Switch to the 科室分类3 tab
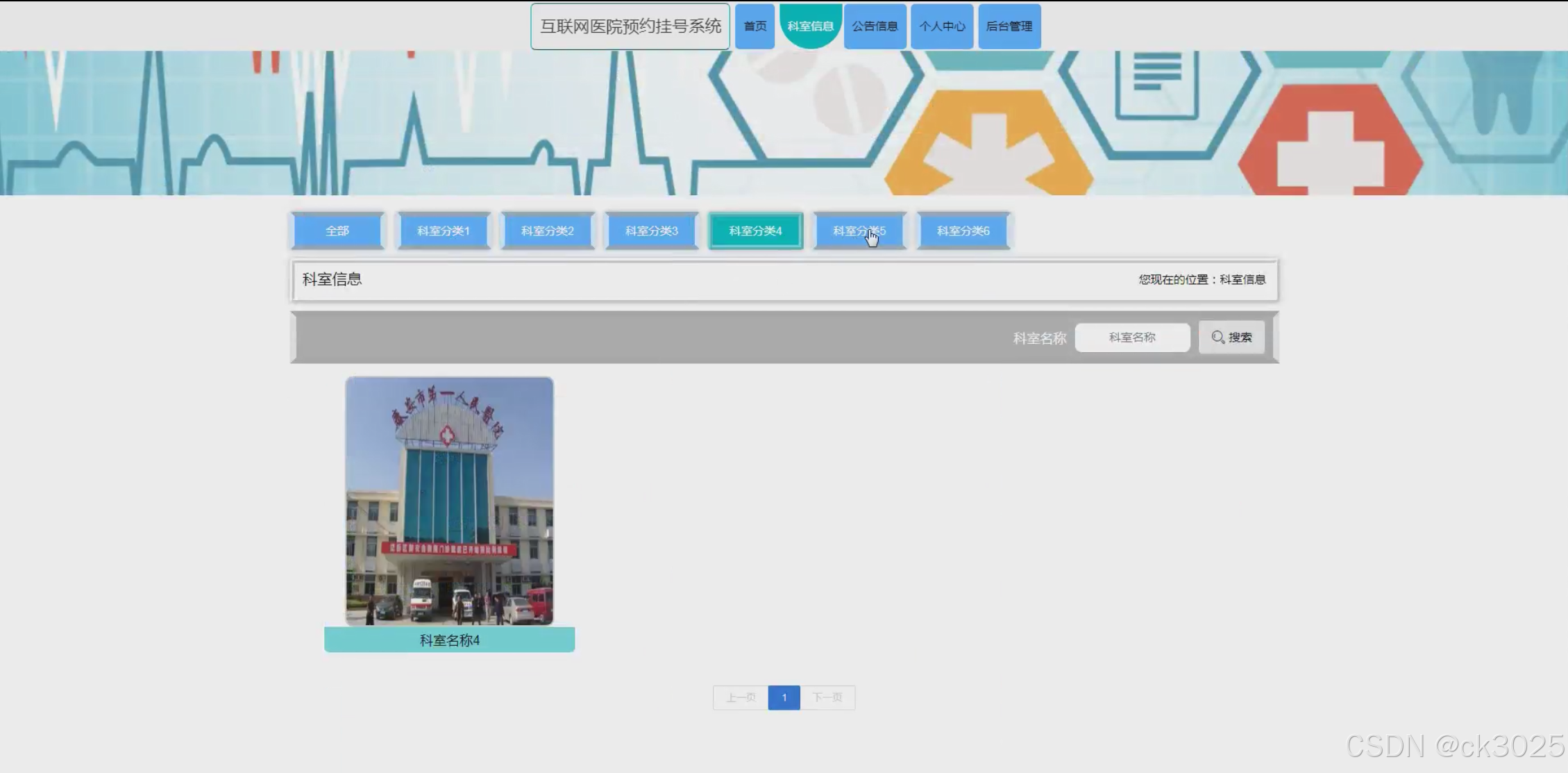 (652, 231)
